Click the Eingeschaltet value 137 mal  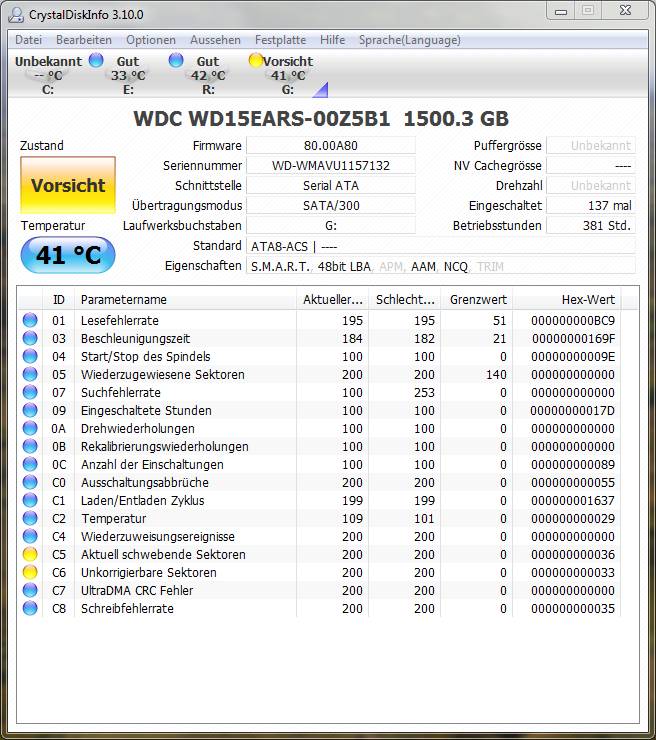[x=591, y=205]
